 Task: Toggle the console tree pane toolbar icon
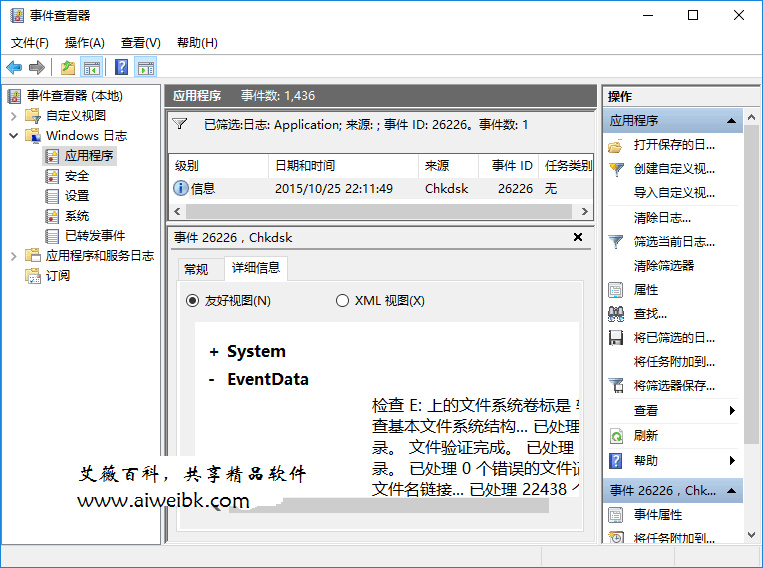tap(91, 67)
